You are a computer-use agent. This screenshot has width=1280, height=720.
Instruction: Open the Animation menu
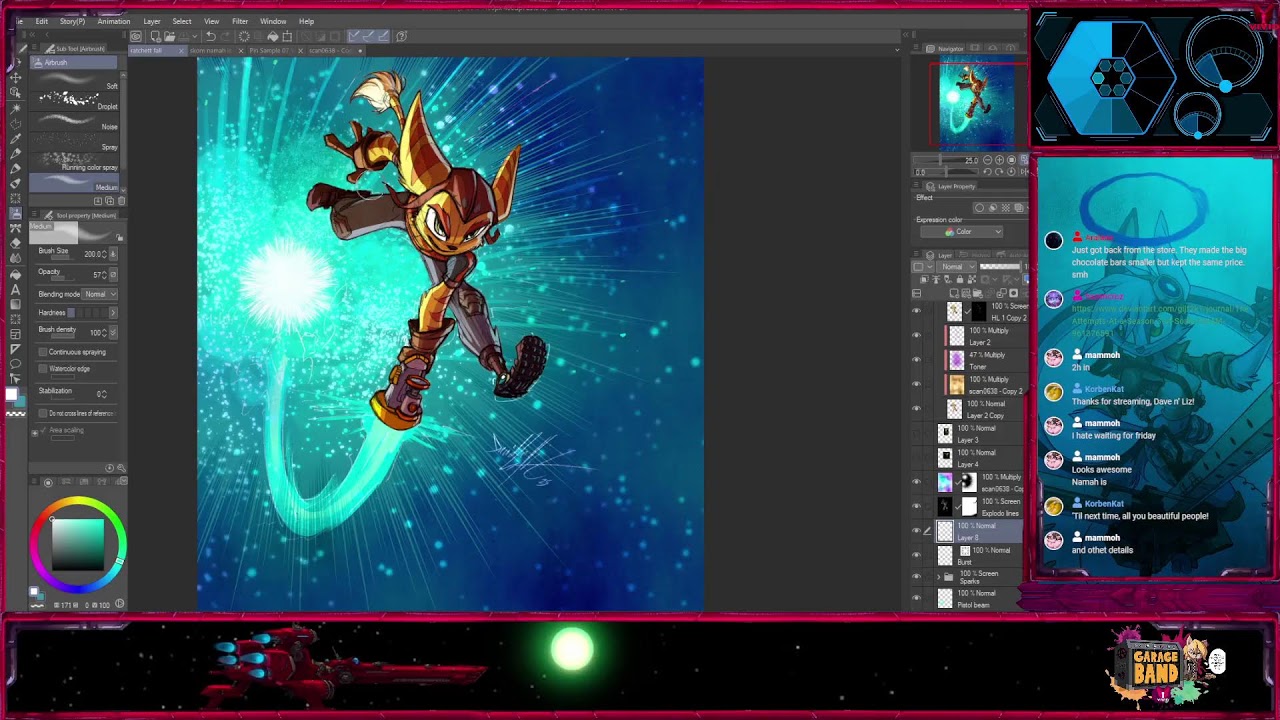113,21
